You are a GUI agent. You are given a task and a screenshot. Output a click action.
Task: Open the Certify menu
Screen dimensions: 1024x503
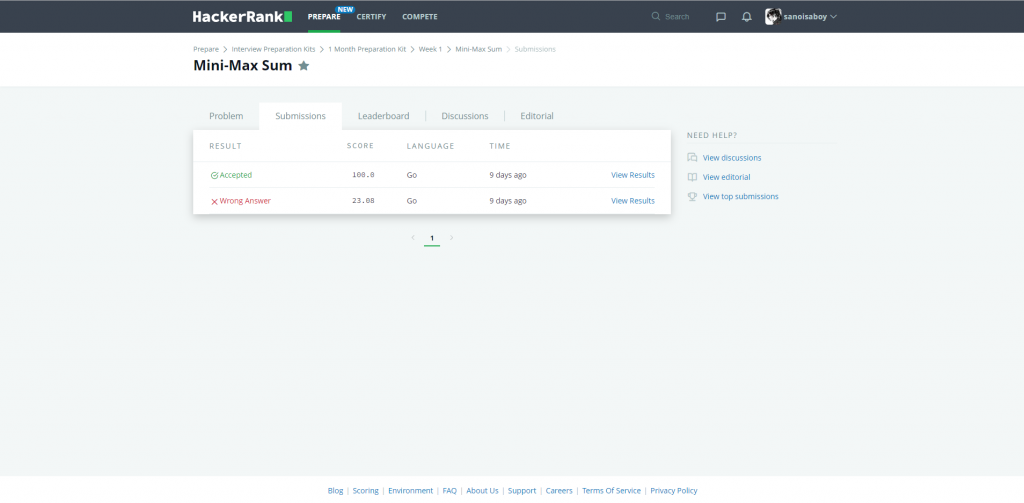[x=372, y=17]
